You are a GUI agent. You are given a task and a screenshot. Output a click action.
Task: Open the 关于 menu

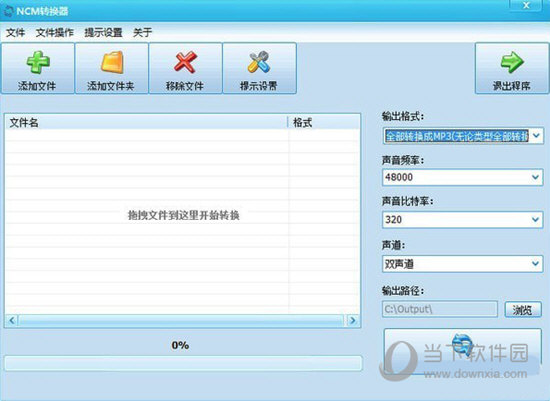tap(142, 33)
